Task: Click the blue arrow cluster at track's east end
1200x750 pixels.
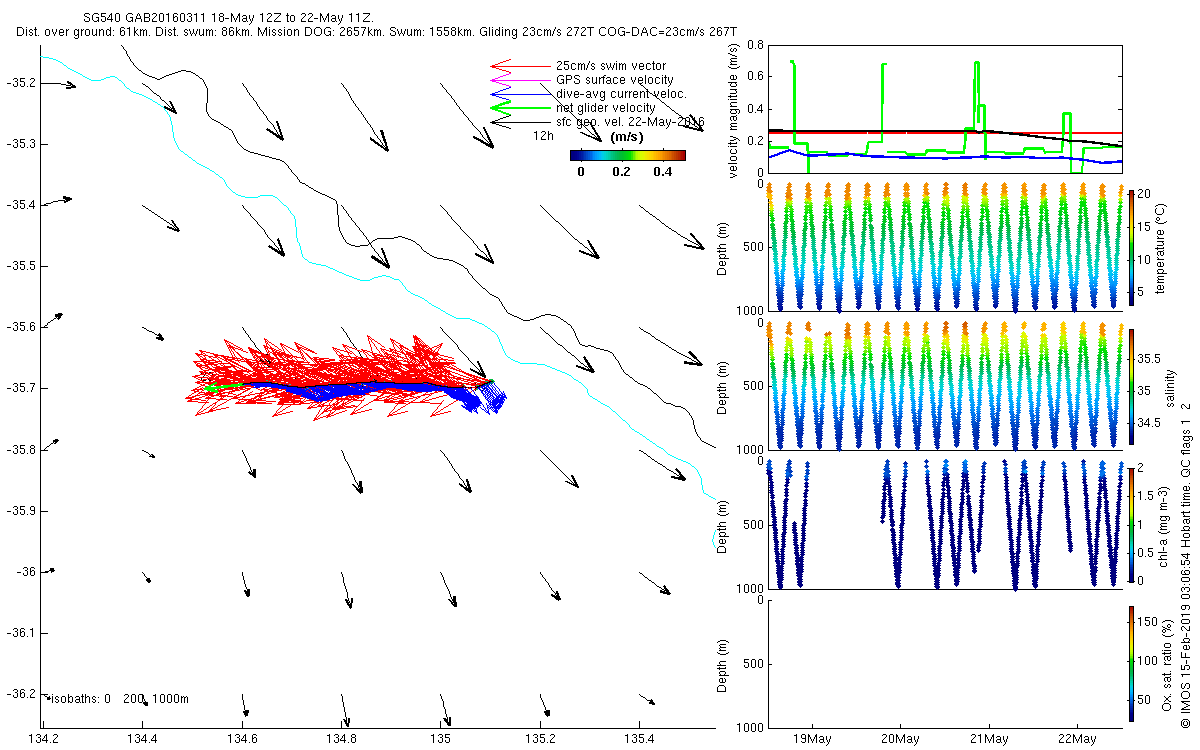Action: point(488,397)
